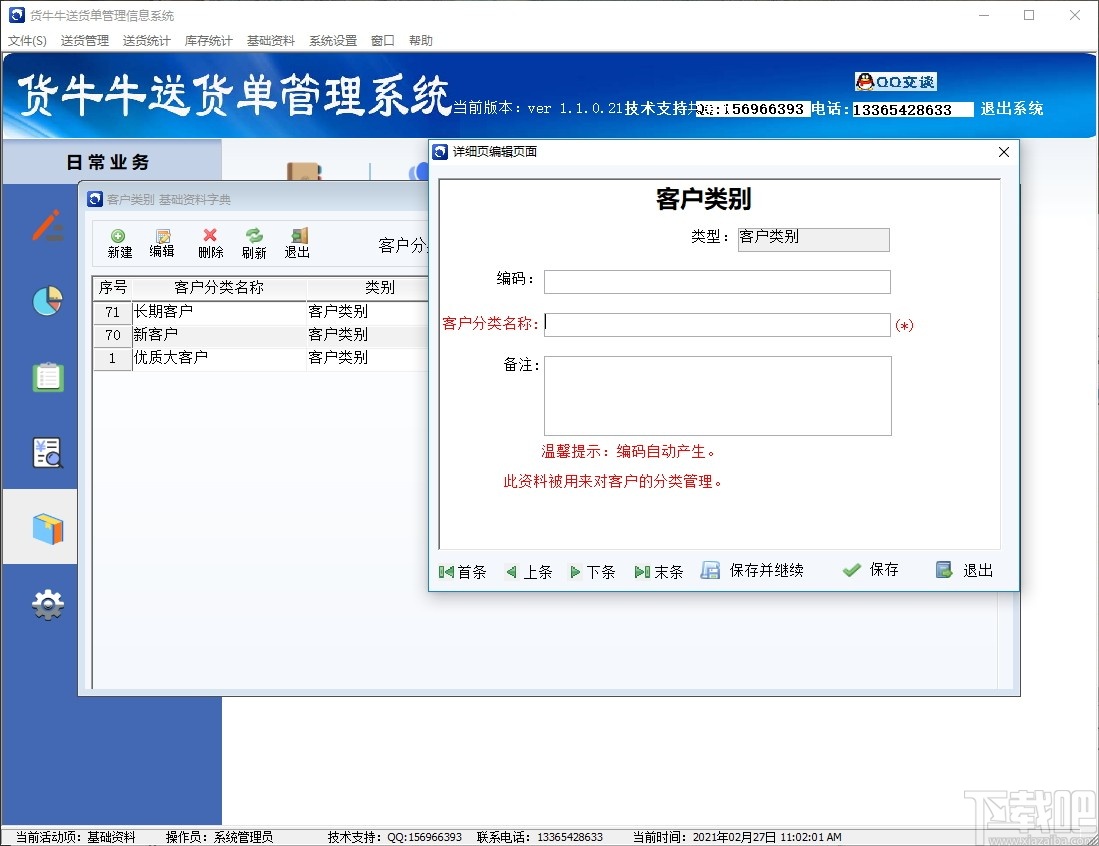Click the pencil-shaped daily business sidebar icon
Image resolution: width=1099 pixels, height=846 pixels.
[x=45, y=226]
